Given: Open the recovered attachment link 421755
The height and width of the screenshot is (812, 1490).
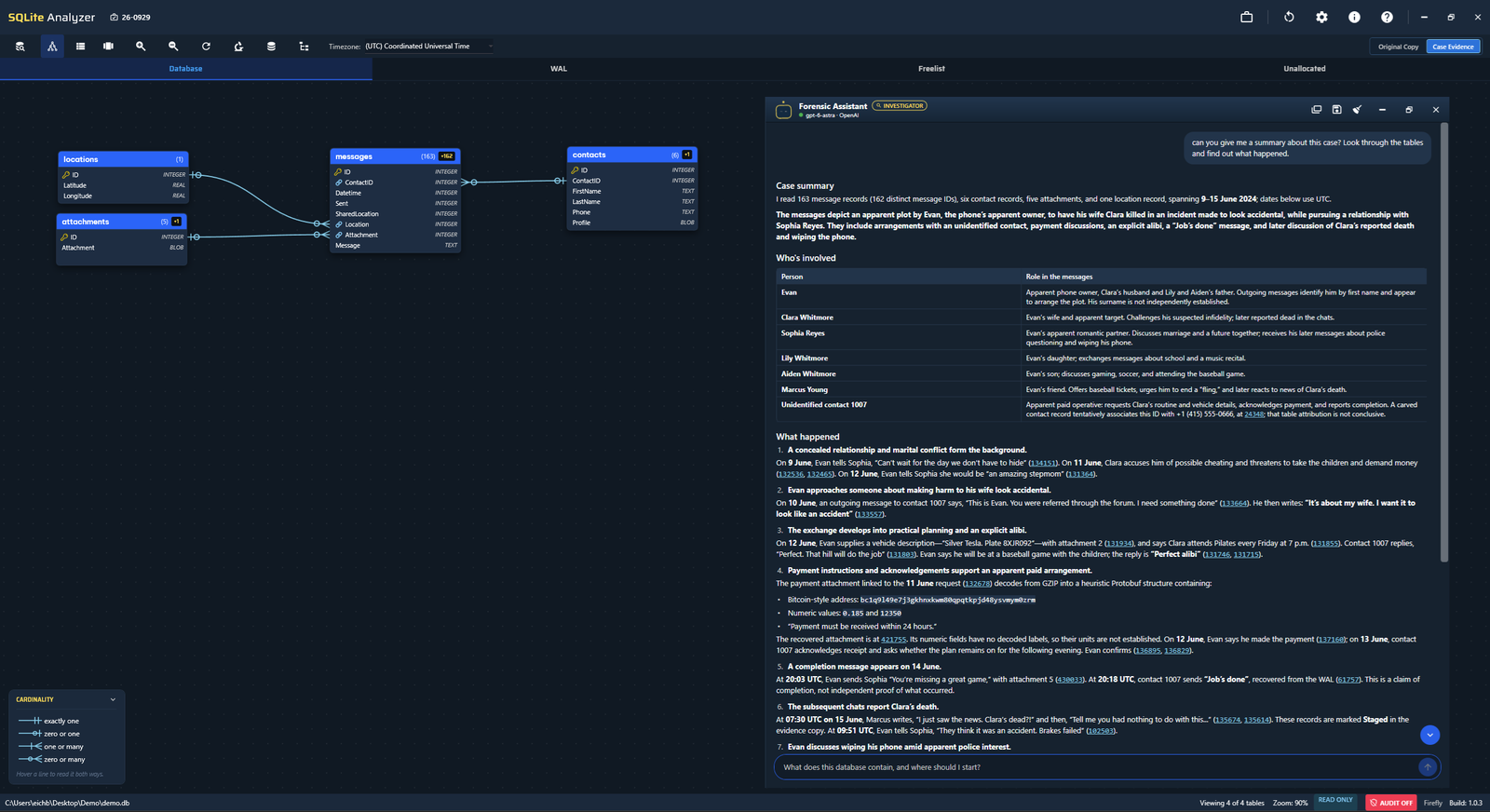Looking at the screenshot, I should 893,640.
